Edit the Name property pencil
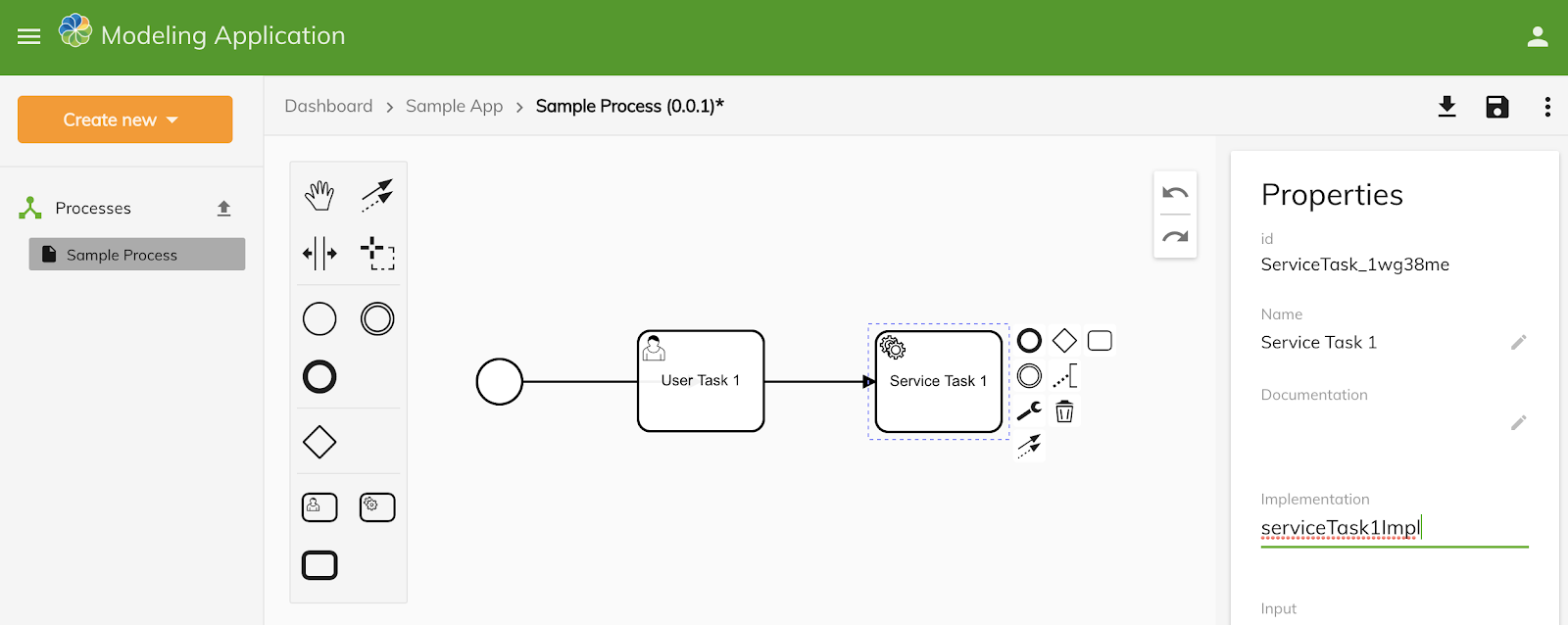This screenshot has height=625, width=1568. click(x=1518, y=342)
